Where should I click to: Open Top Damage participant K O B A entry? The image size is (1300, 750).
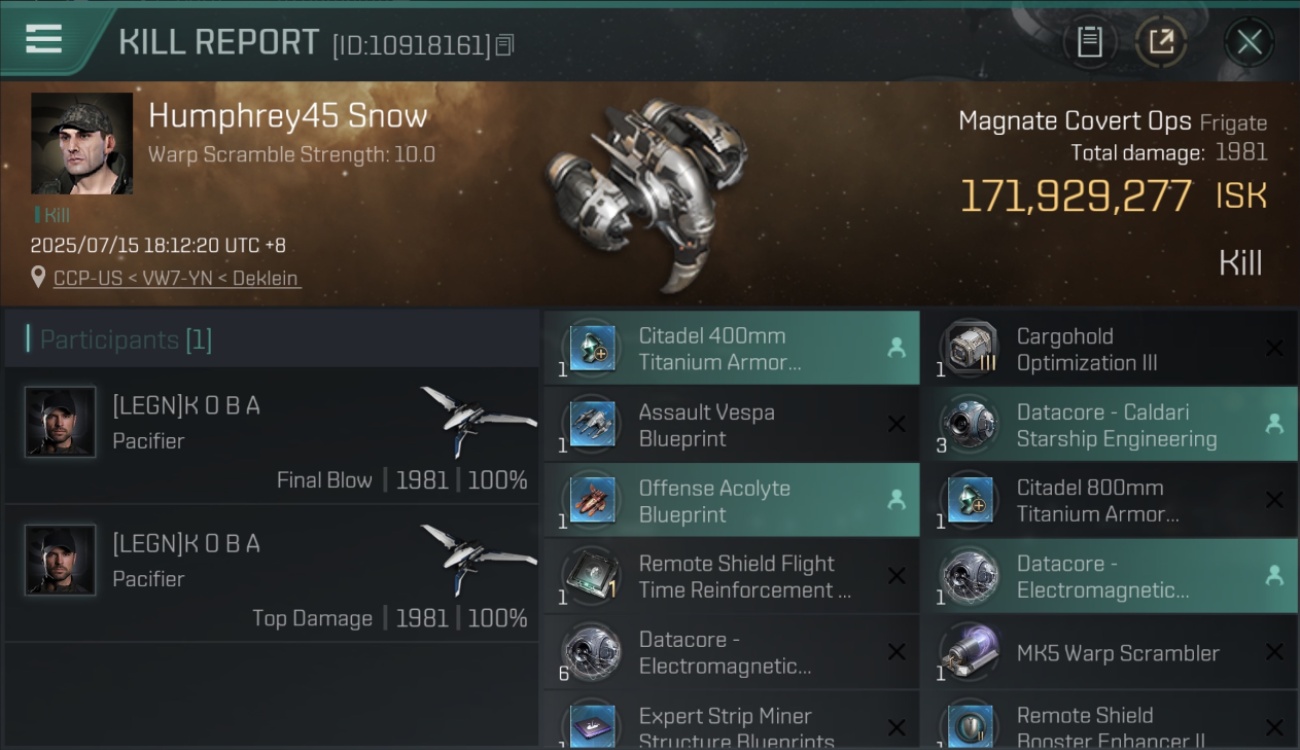click(272, 573)
